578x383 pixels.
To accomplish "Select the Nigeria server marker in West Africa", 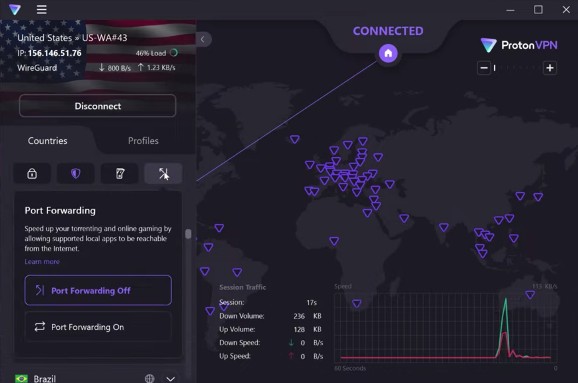I will pyautogui.click(x=334, y=241).
